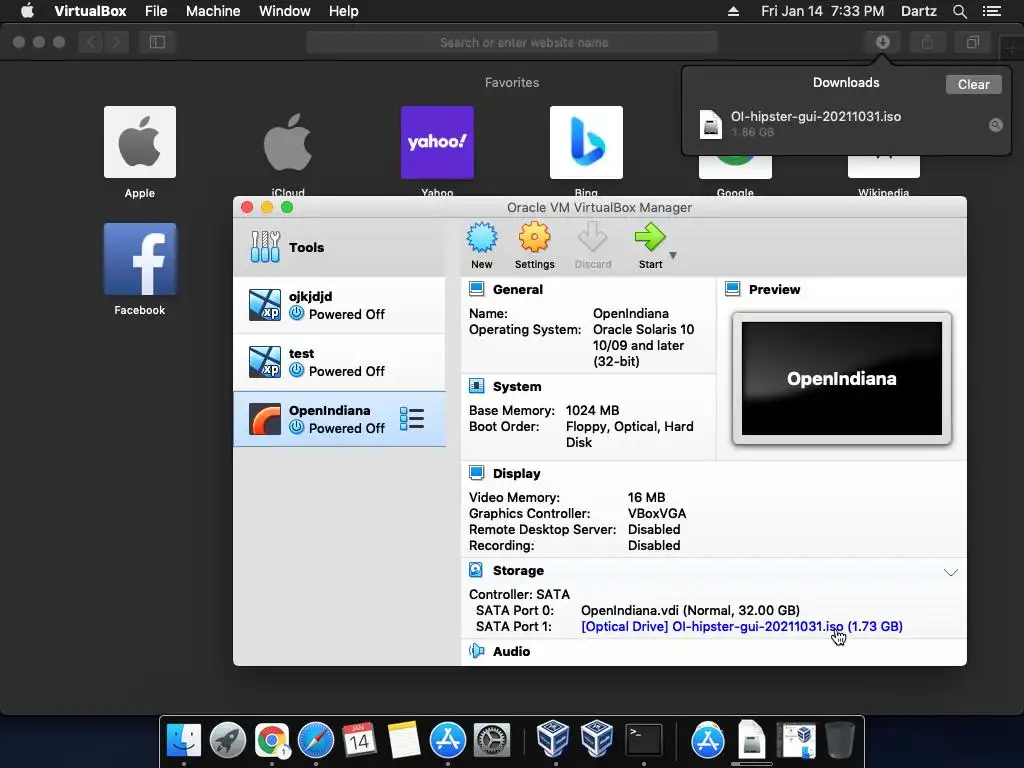
Task: Click the Preview section monitor icon
Action: (x=733, y=289)
